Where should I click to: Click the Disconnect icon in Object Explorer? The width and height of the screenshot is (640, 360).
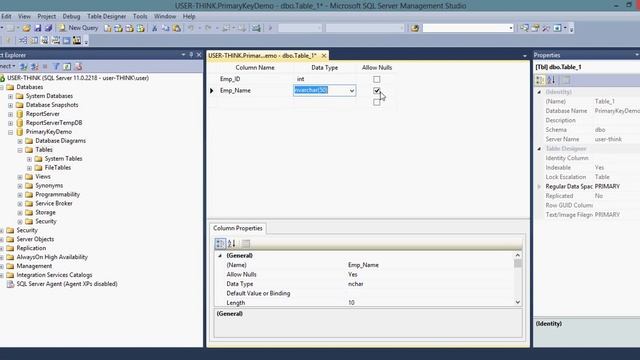click(35, 67)
